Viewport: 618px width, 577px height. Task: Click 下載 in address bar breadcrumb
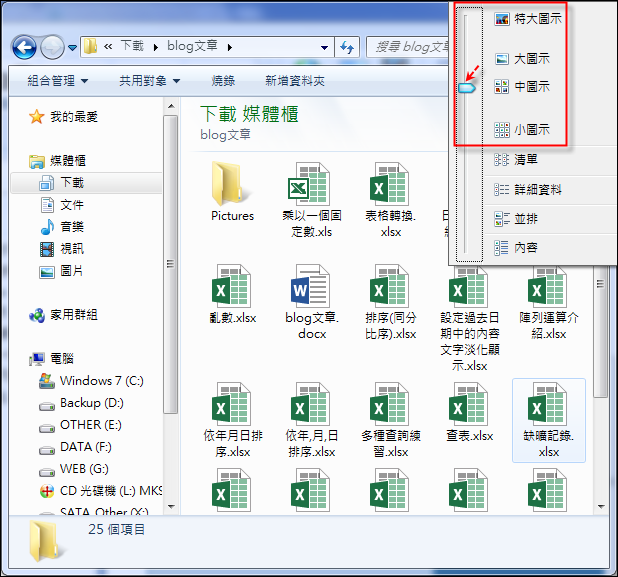pos(132,46)
